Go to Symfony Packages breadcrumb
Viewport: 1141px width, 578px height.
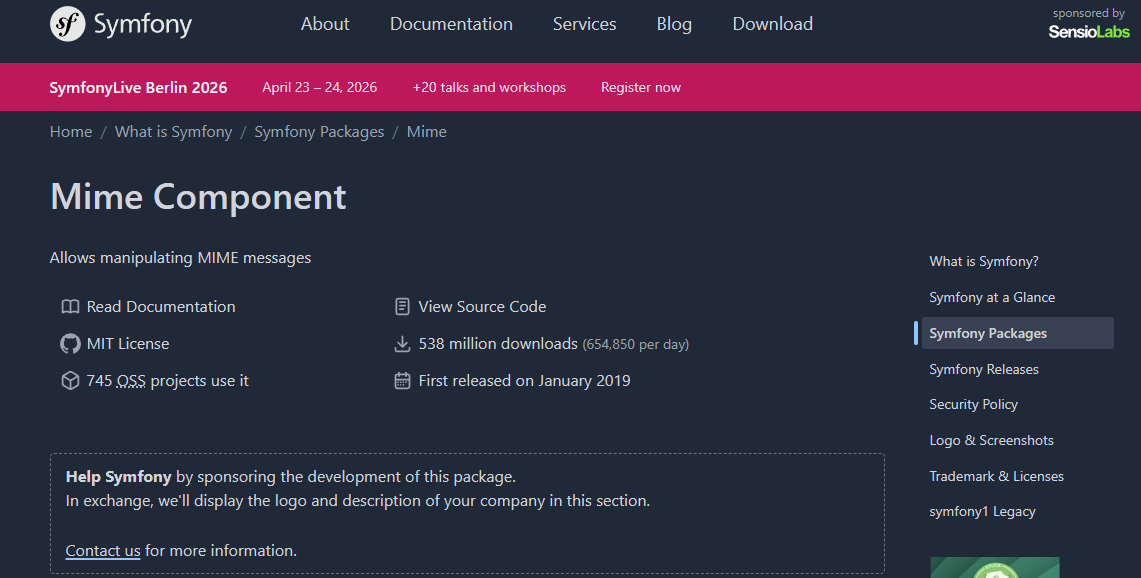click(319, 132)
